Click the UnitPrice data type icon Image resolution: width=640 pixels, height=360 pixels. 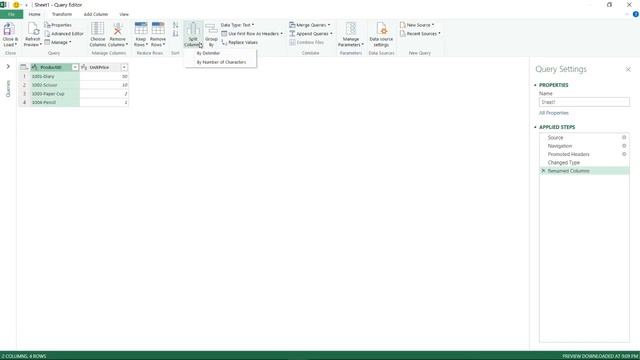click(84, 67)
